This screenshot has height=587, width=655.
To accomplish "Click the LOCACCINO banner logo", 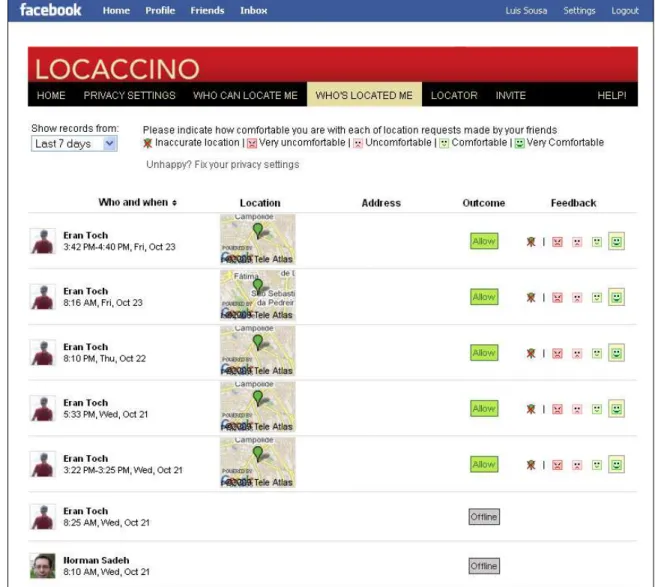I will click(117, 69).
